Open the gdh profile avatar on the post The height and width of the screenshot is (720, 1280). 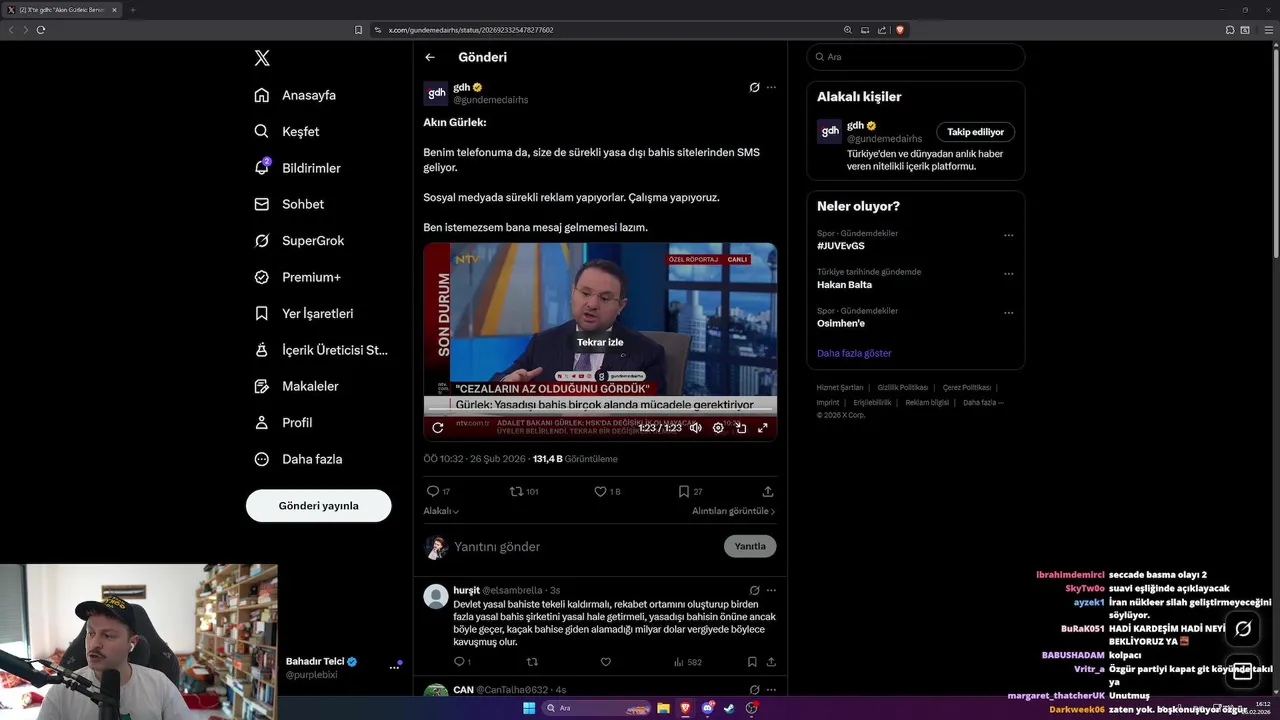436,94
